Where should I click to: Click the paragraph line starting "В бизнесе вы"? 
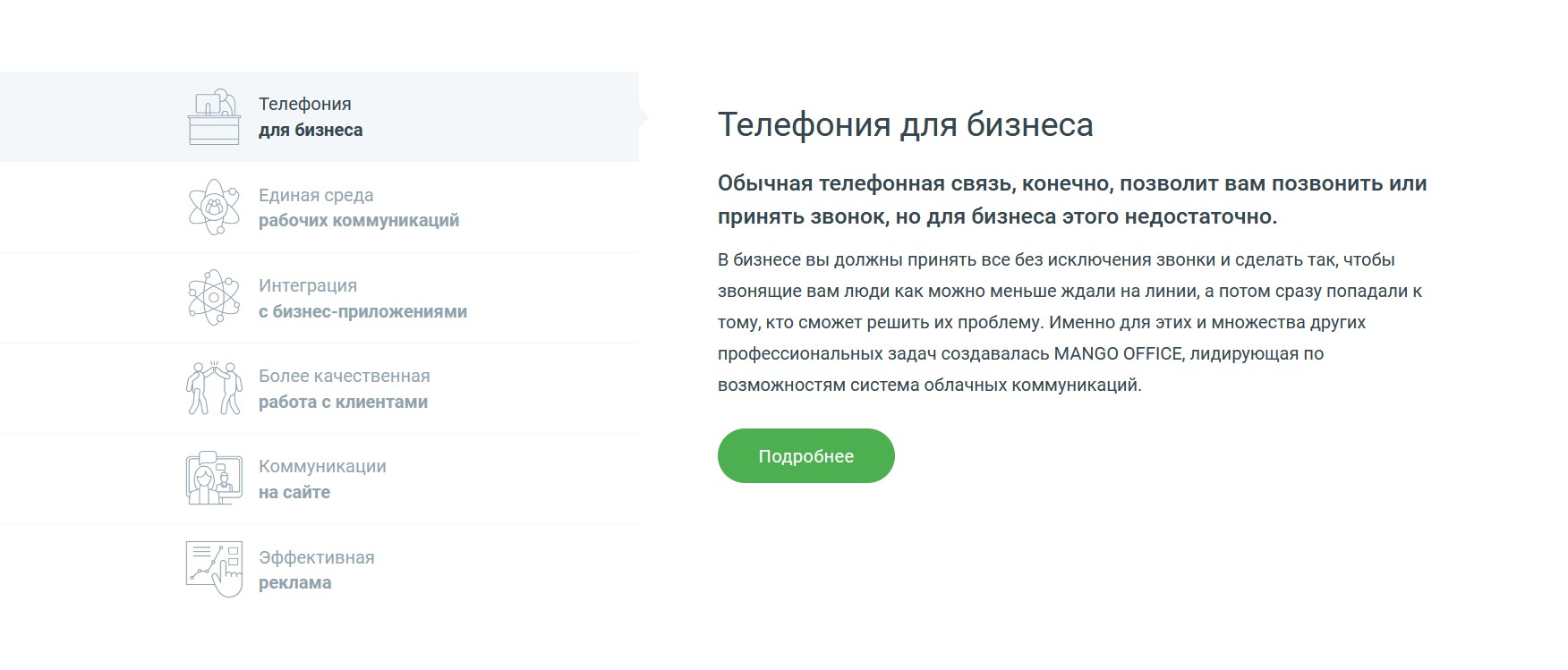(x=1056, y=260)
